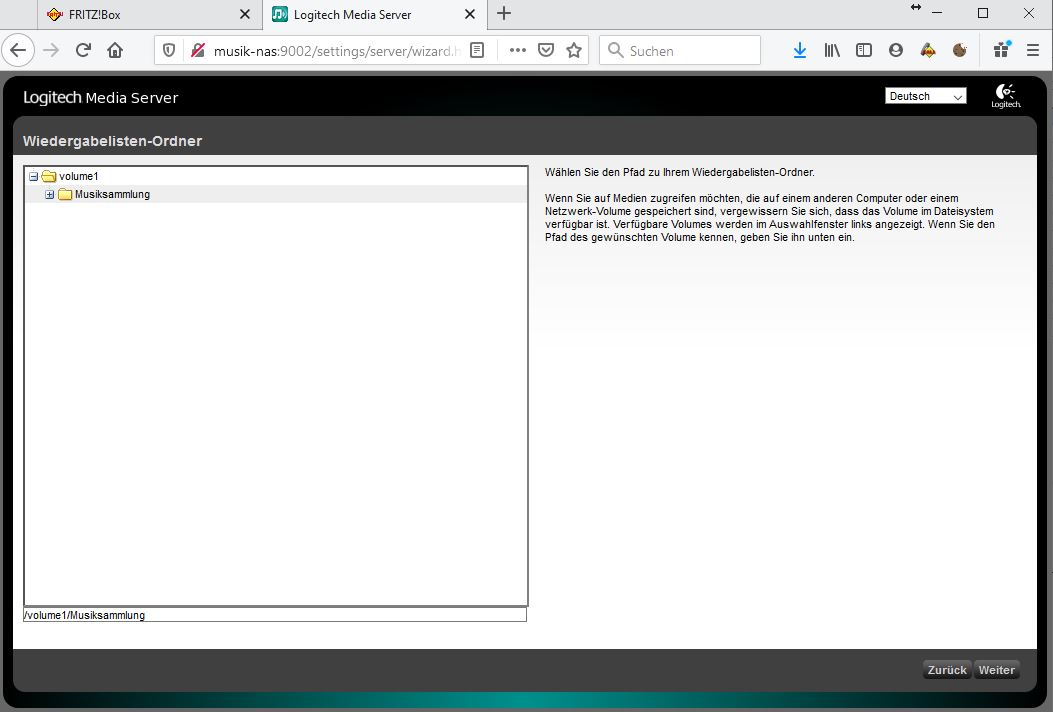Click the volume1 folder icon
The height and width of the screenshot is (712, 1053).
pos(48,177)
